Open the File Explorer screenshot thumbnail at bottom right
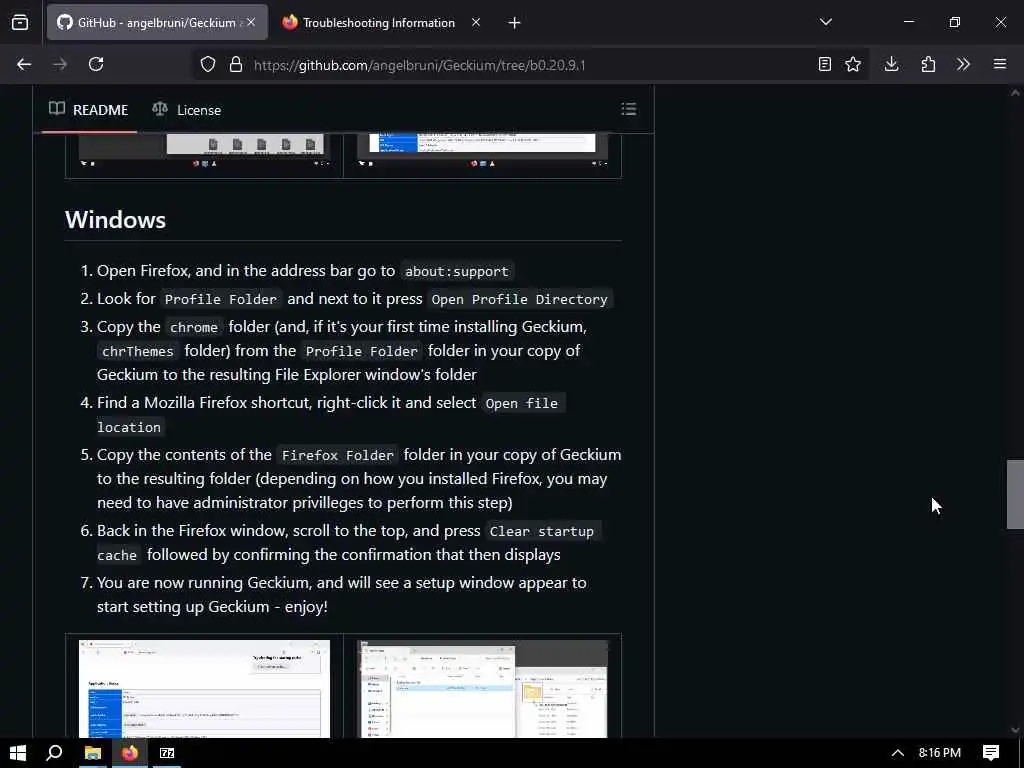 pyautogui.click(x=482, y=688)
